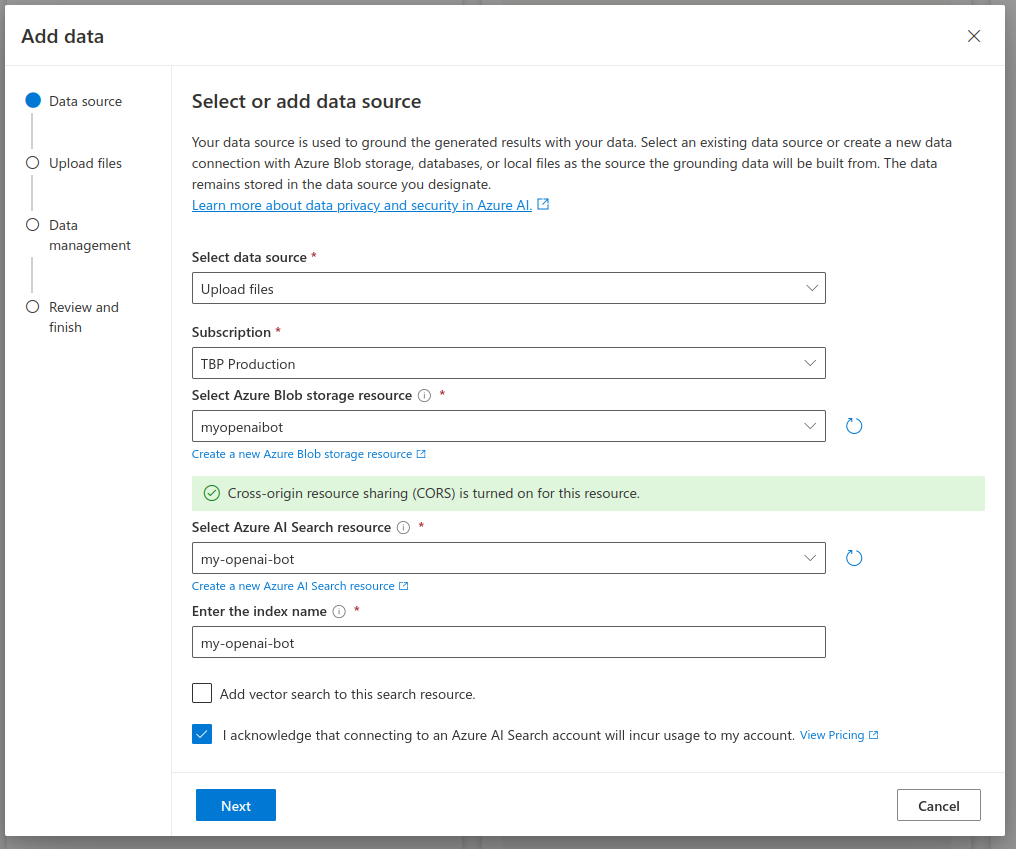Screen dimensions: 1016x849
Task: Click info icon next to AI Search label
Action: (x=403, y=528)
